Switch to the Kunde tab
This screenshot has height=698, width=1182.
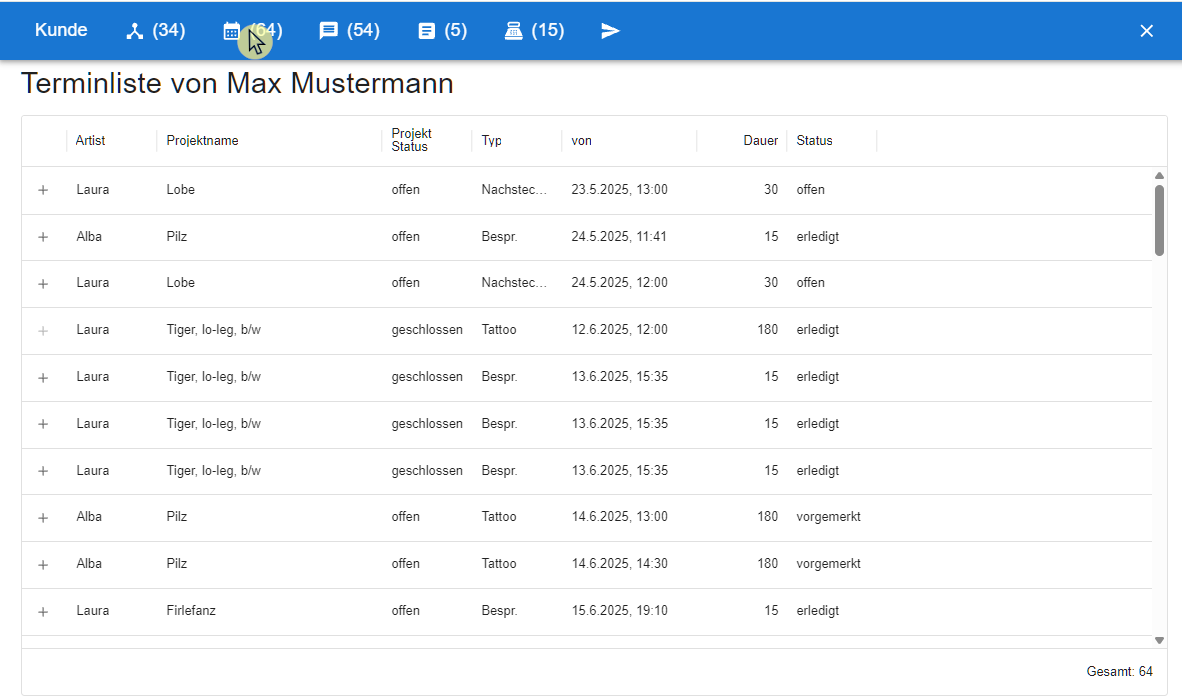pyautogui.click(x=61, y=30)
